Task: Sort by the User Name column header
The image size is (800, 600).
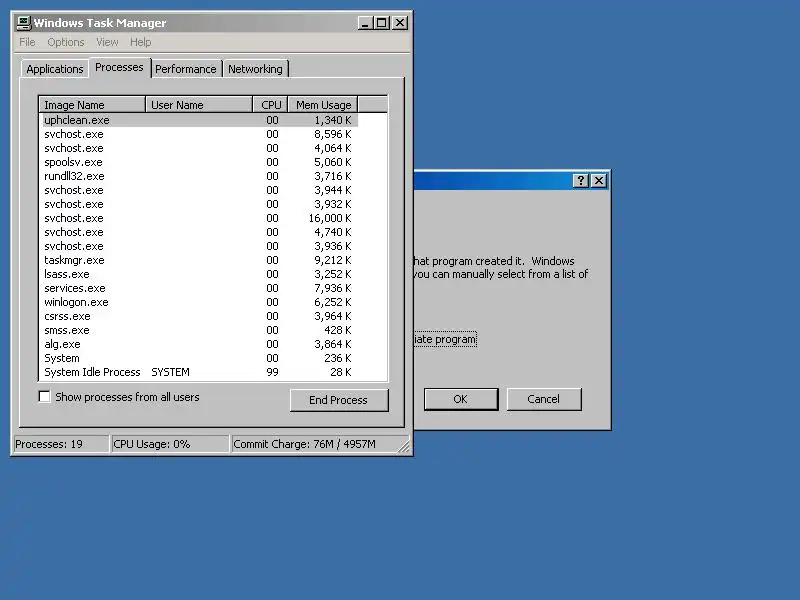Action: (x=199, y=105)
